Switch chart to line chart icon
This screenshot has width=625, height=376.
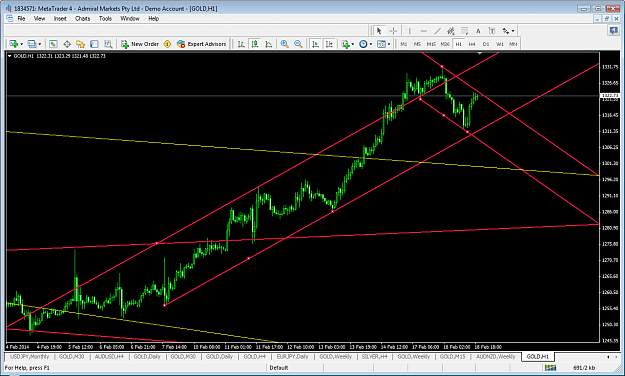coord(269,44)
